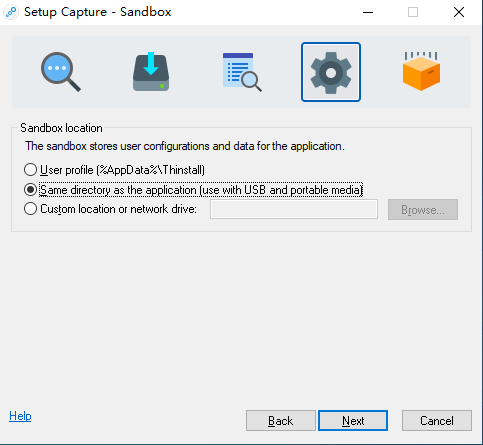The width and height of the screenshot is (483, 445).
Task: Select the orange package build icon
Action: tap(421, 71)
